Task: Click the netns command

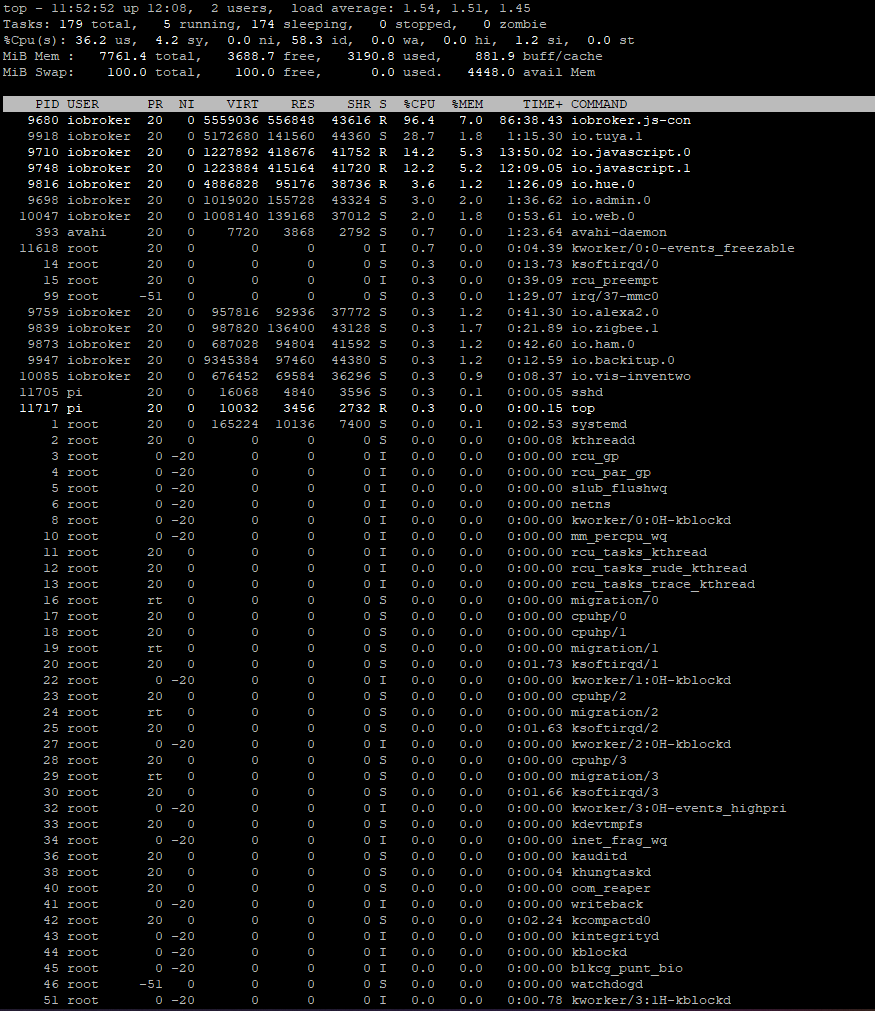Action: (x=591, y=505)
